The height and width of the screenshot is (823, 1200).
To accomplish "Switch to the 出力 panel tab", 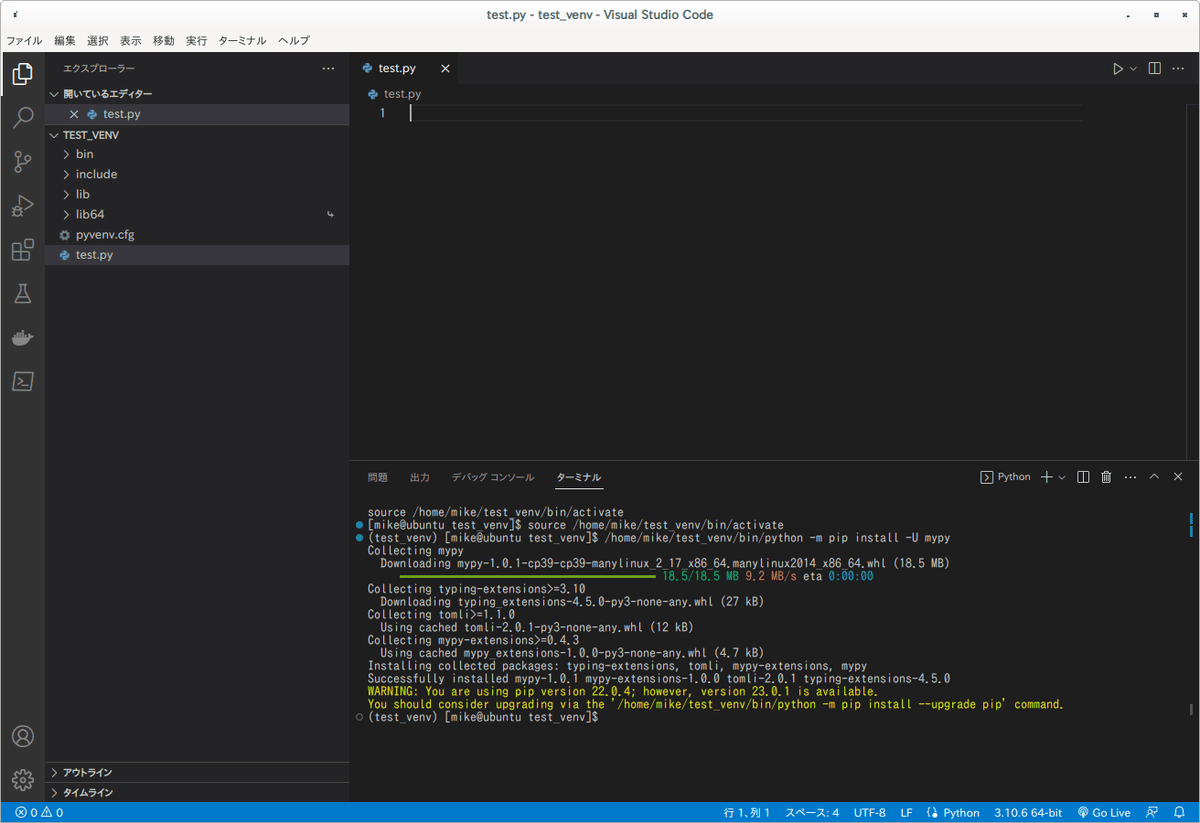I will [420, 477].
